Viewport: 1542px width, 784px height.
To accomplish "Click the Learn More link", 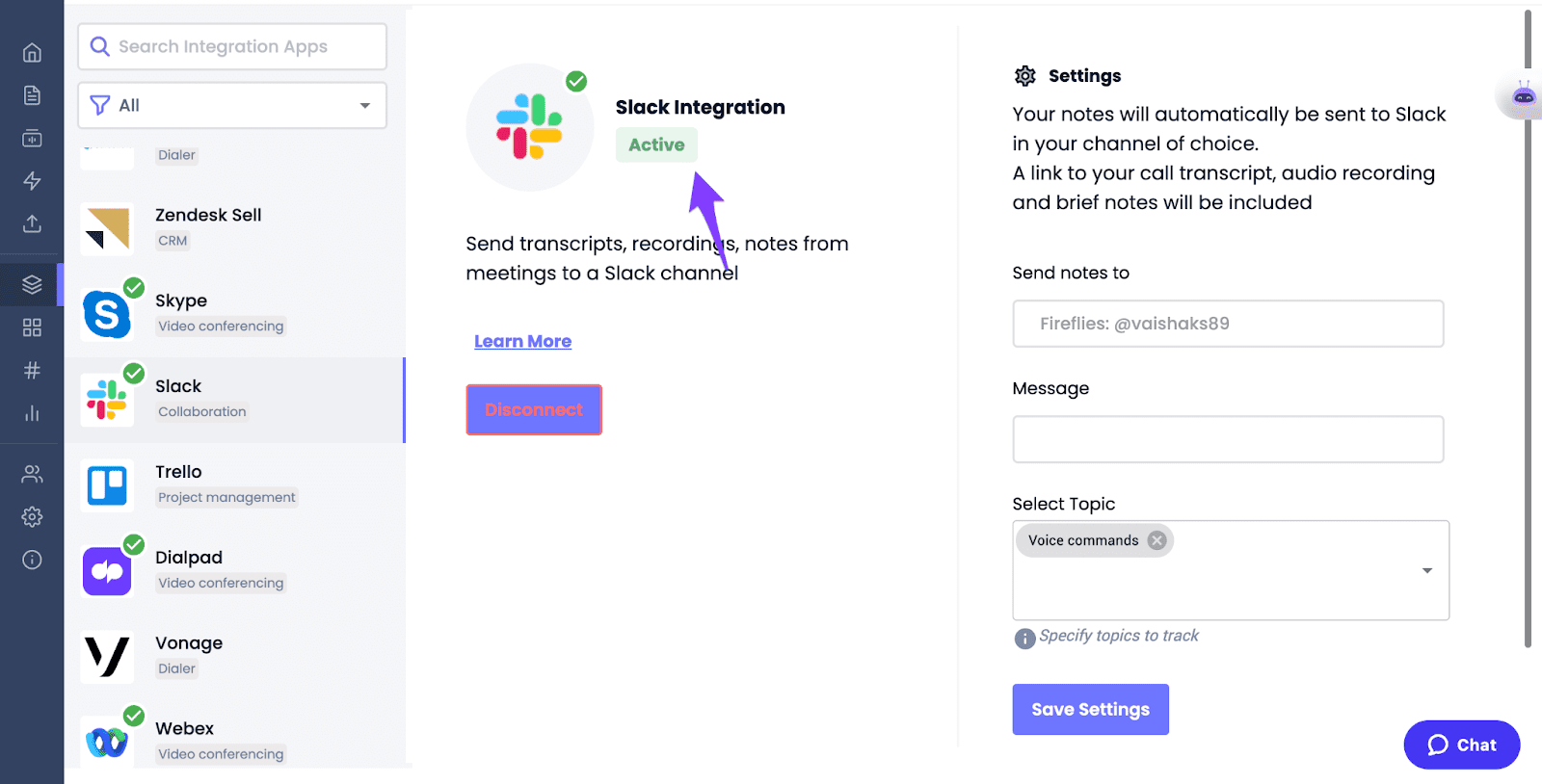I will coord(521,341).
